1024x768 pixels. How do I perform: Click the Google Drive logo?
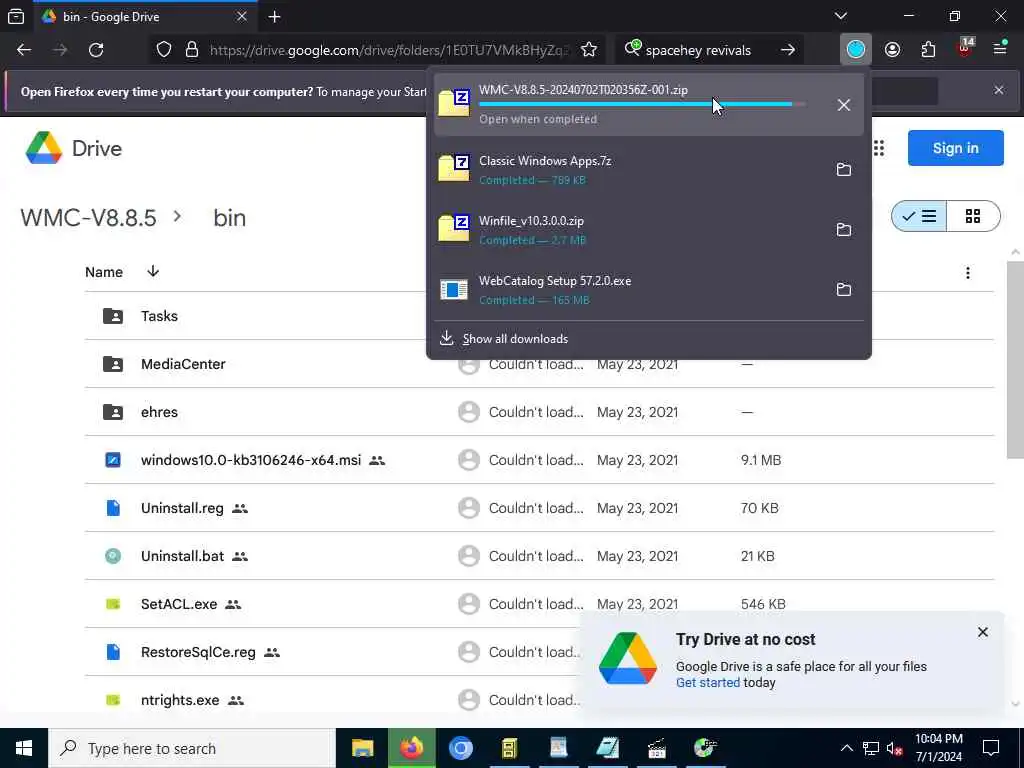click(x=73, y=148)
